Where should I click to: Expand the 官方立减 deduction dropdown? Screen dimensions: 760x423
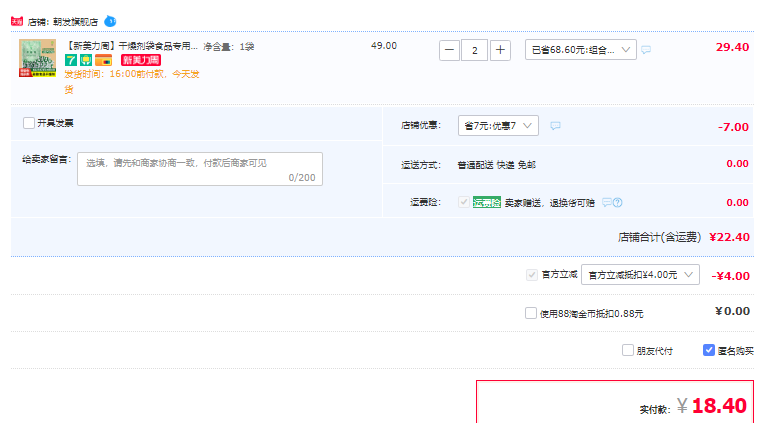640,275
